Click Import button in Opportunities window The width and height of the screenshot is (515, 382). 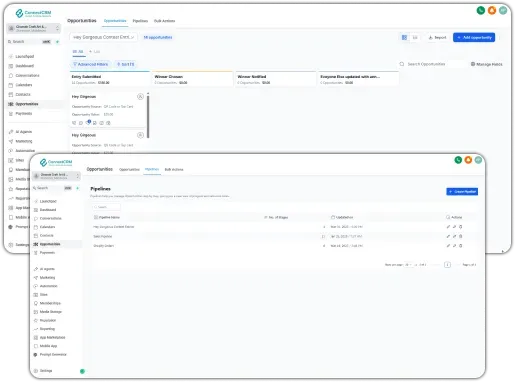(437, 37)
